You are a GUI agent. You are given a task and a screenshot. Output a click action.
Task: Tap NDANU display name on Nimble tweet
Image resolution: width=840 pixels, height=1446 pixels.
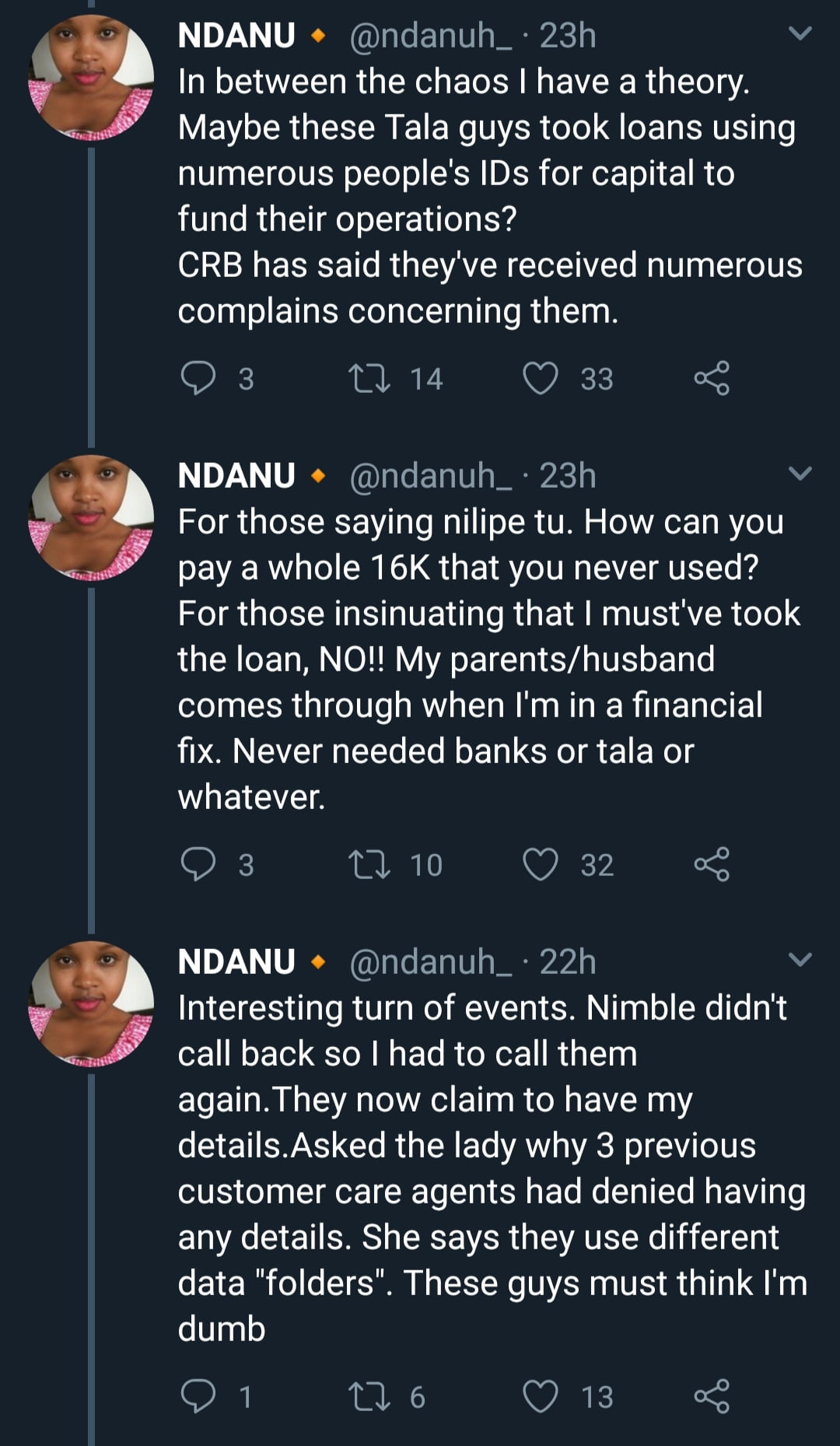(236, 962)
